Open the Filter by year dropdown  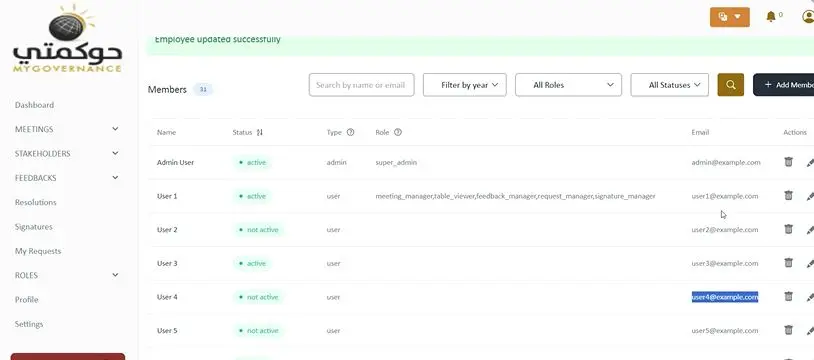coord(465,85)
